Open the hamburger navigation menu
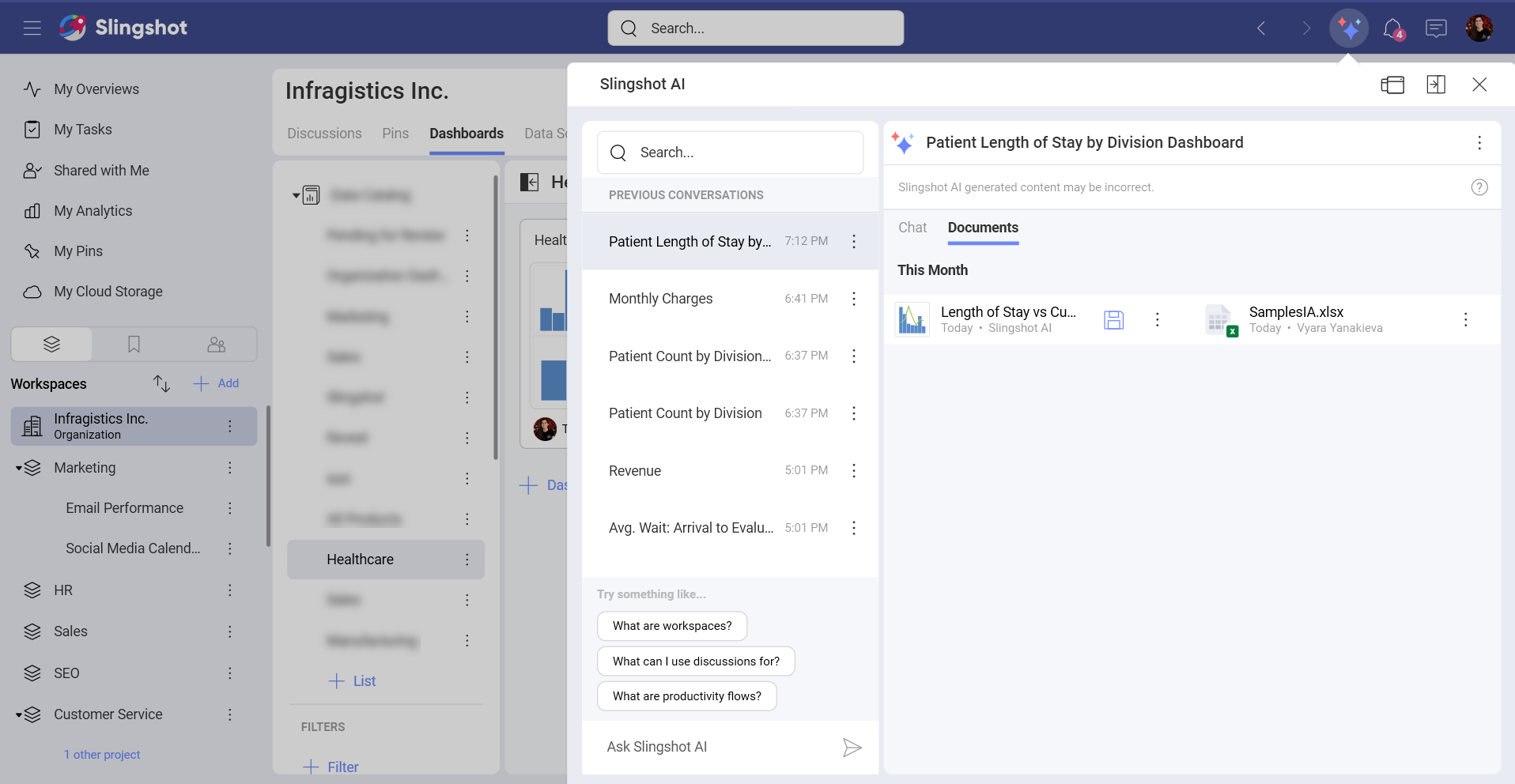 pos(32,28)
